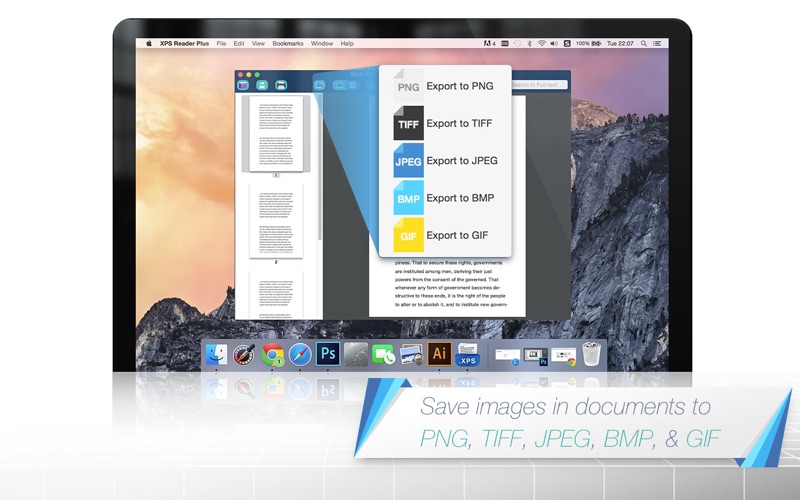Click the 100% battery indicator
The image size is (800, 500).
click(x=588, y=43)
